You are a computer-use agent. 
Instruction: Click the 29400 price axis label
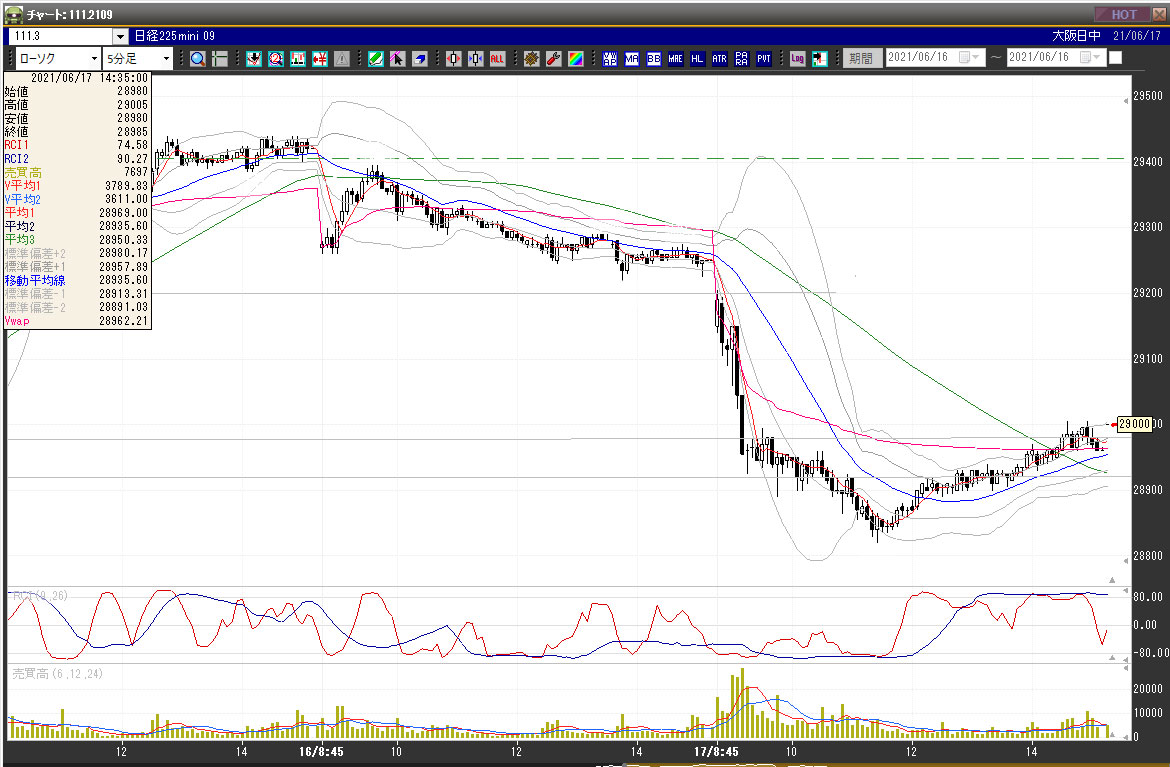click(1147, 162)
